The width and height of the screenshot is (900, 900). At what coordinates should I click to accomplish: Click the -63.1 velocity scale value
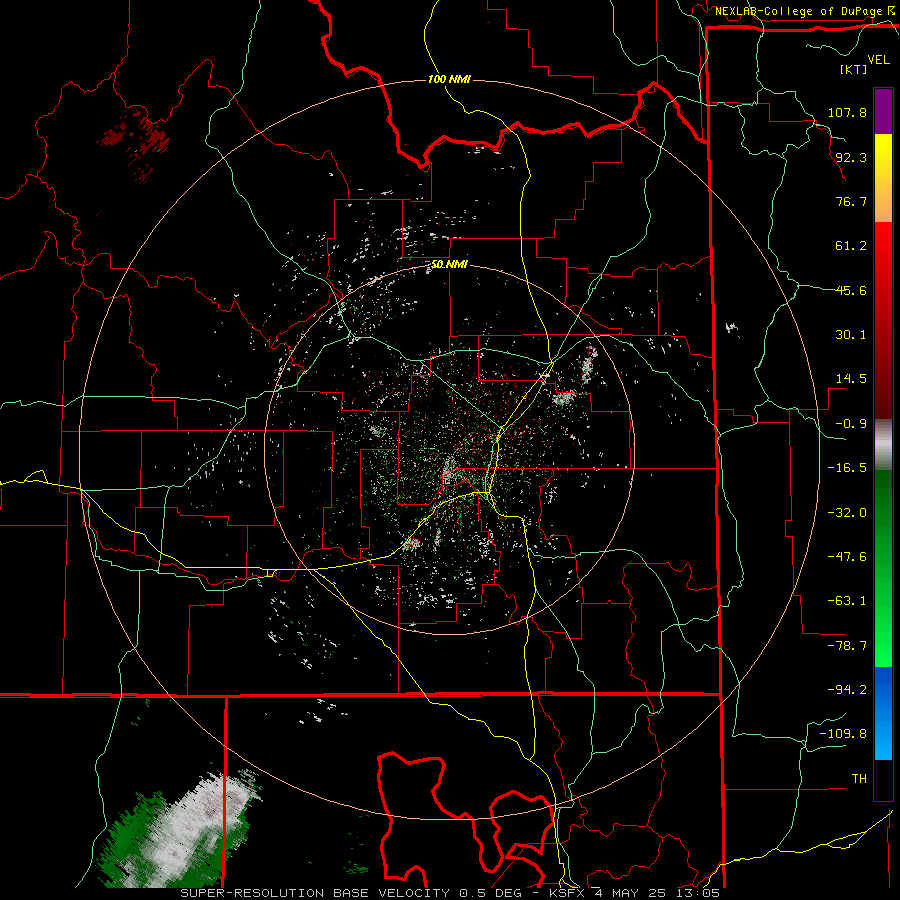pyautogui.click(x=847, y=600)
